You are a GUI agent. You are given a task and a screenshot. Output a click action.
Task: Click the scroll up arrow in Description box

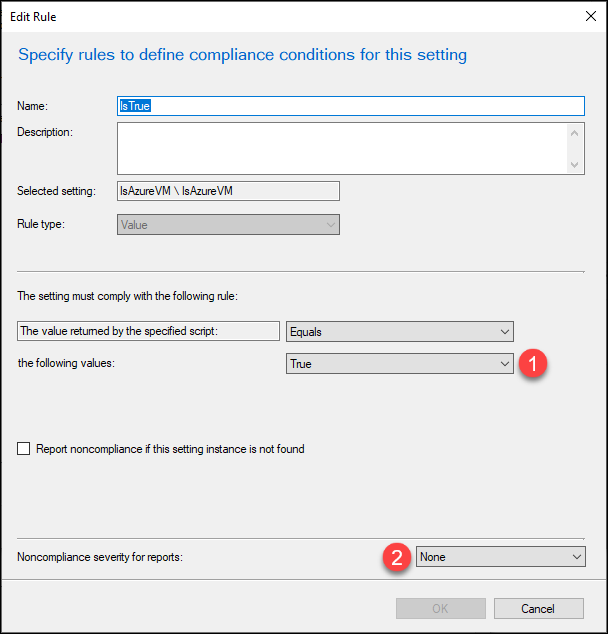pyautogui.click(x=574, y=133)
